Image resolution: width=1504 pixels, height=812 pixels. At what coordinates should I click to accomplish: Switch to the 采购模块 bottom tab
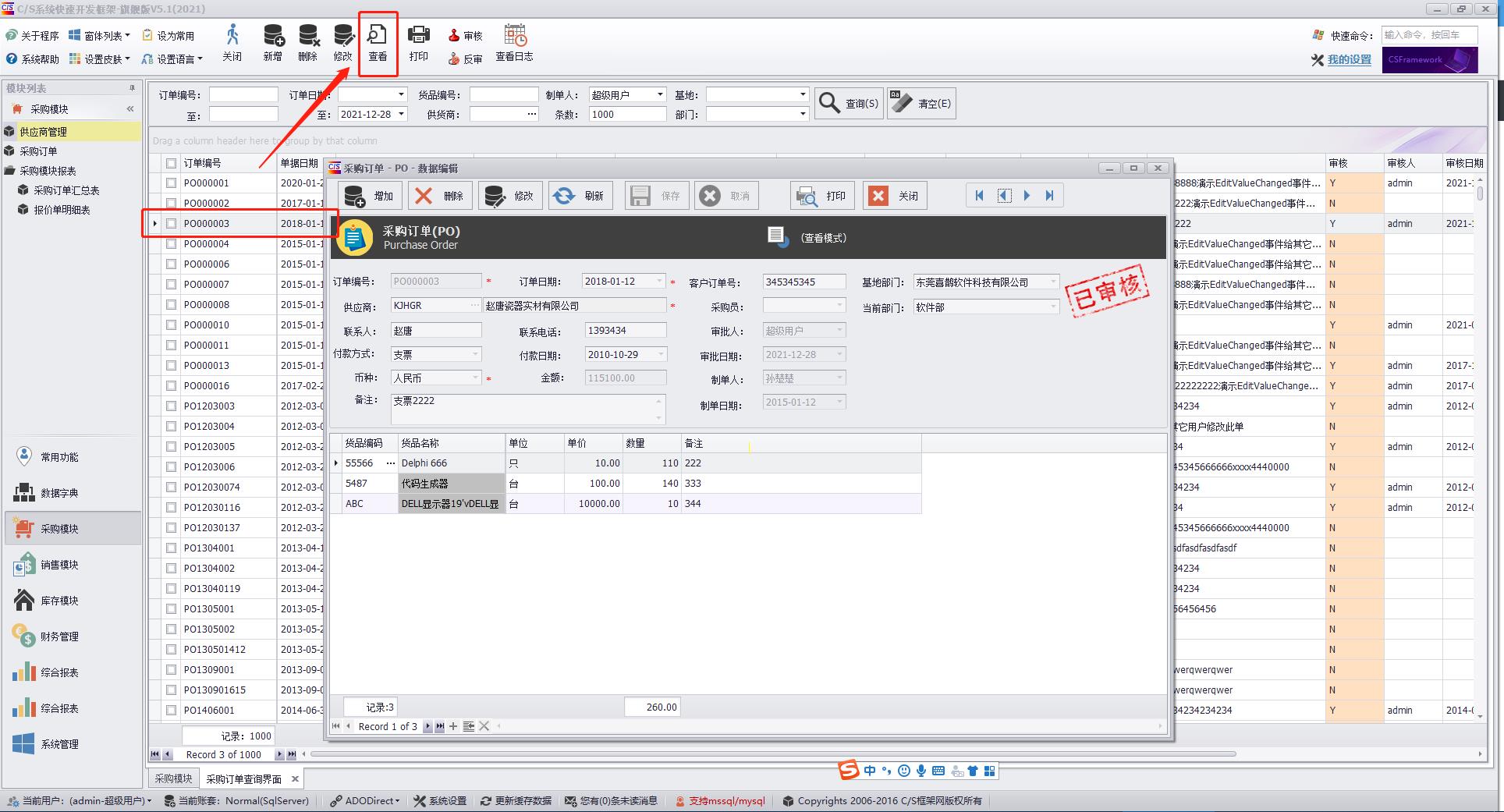click(173, 778)
